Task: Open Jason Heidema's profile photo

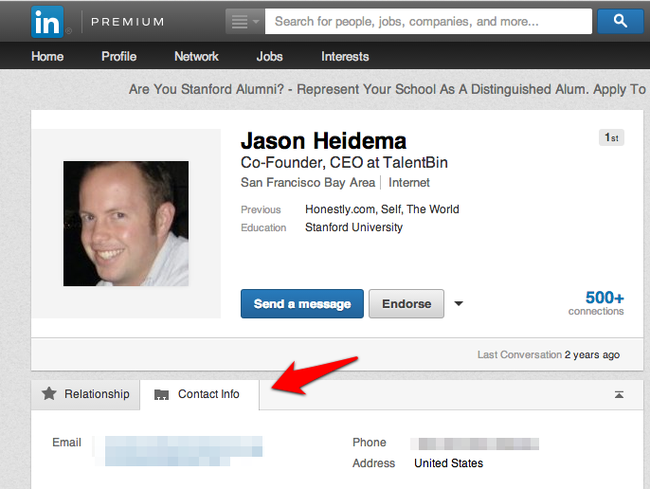Action: 126,224
